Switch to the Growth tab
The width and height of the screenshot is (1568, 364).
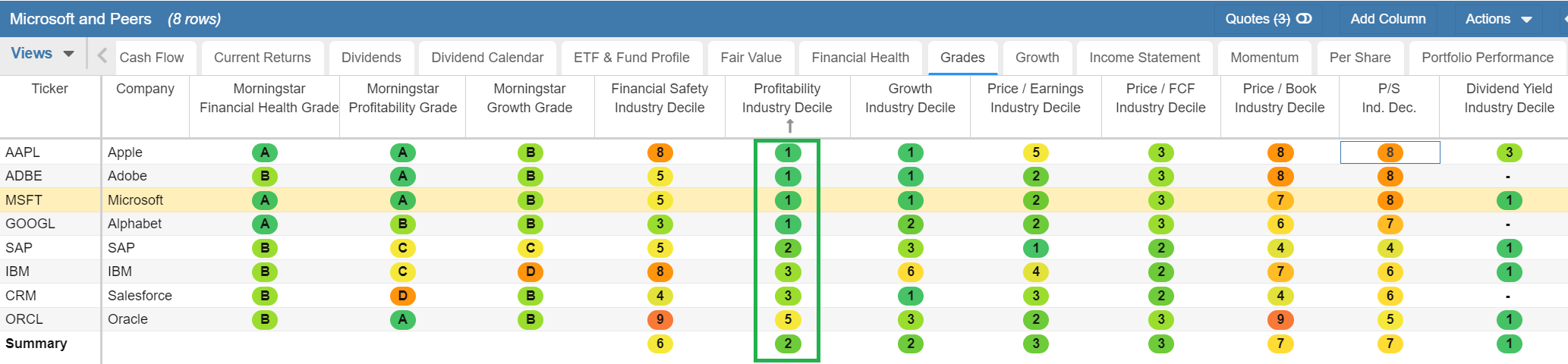coord(1037,58)
